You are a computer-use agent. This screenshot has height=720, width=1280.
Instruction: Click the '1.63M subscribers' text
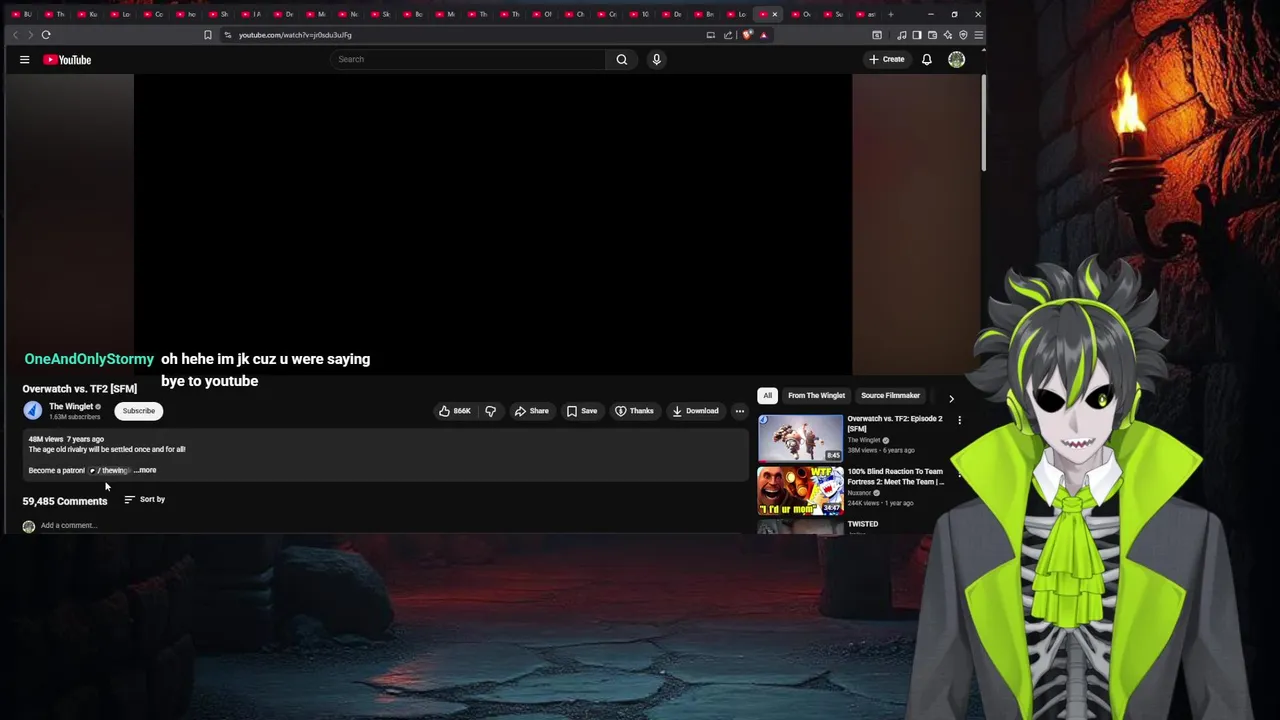[x=75, y=417]
